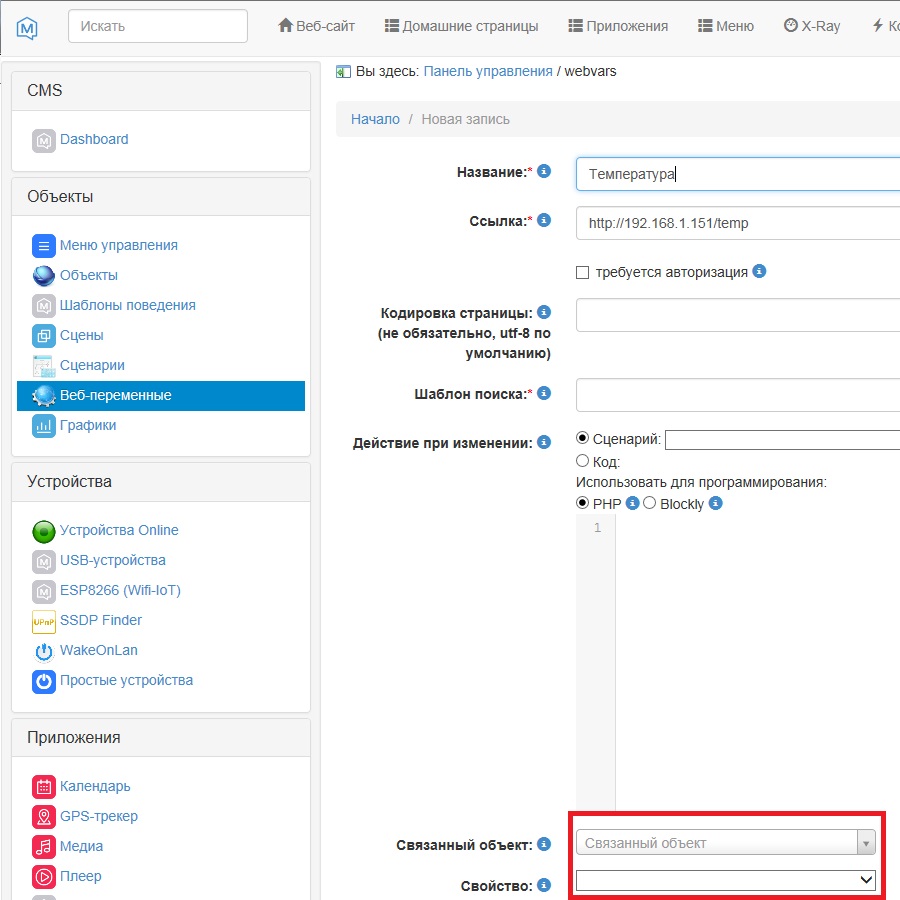The width and height of the screenshot is (900, 900).
Task: Select Веб-переменные in the sidebar
Action: pyautogui.click(x=161, y=395)
